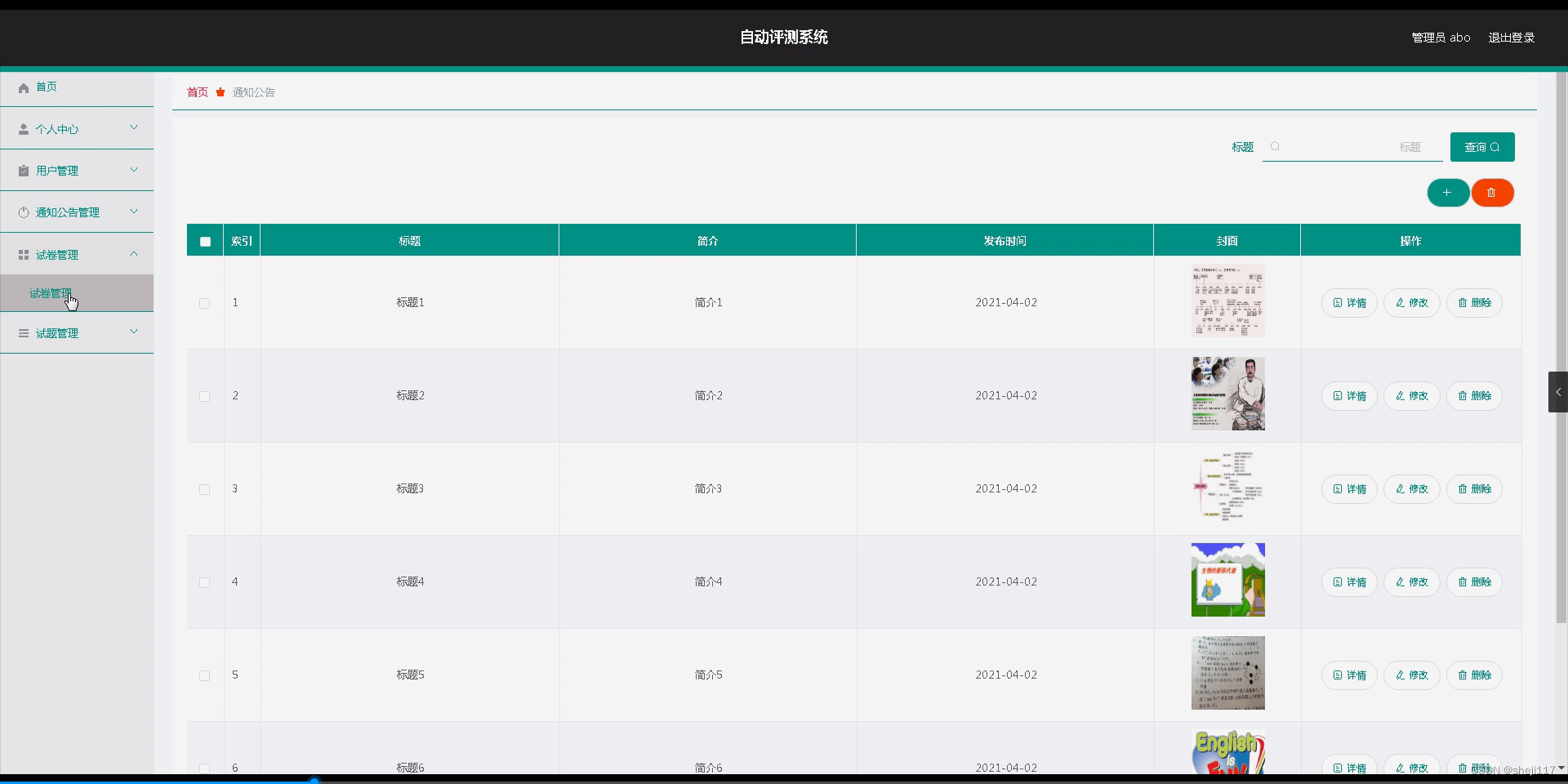Screen dimensions: 1568x784
Task: Check the checkbox for row 标题4
Action: tap(204, 582)
